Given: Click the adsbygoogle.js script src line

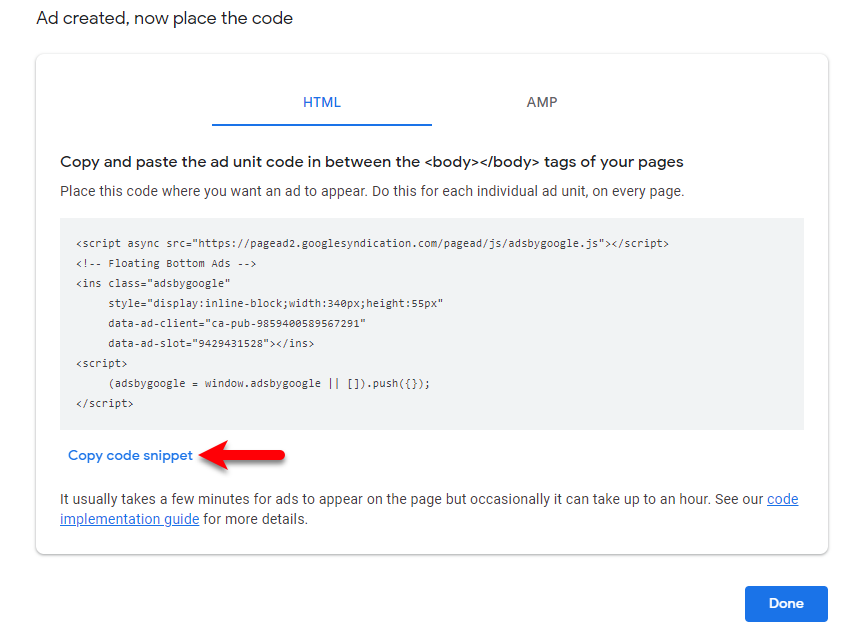Looking at the screenshot, I should pos(372,244).
